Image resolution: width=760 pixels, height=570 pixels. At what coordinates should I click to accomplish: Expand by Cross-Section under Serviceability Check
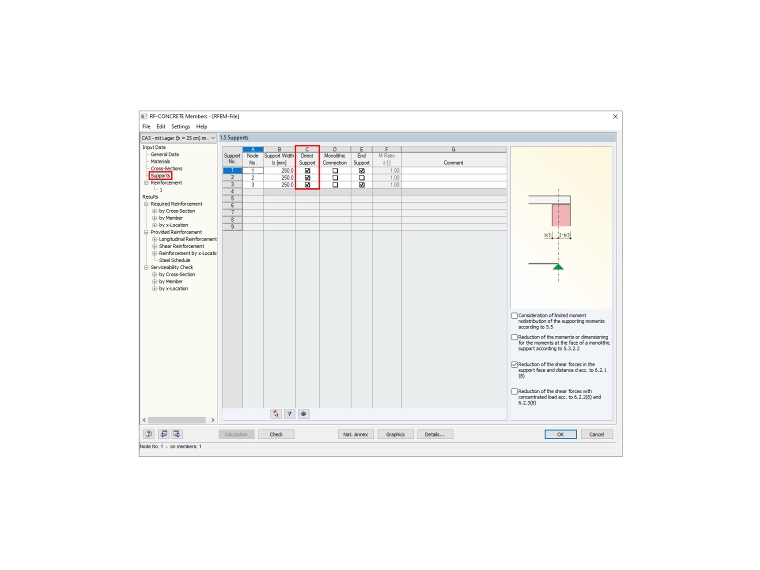tap(155, 274)
